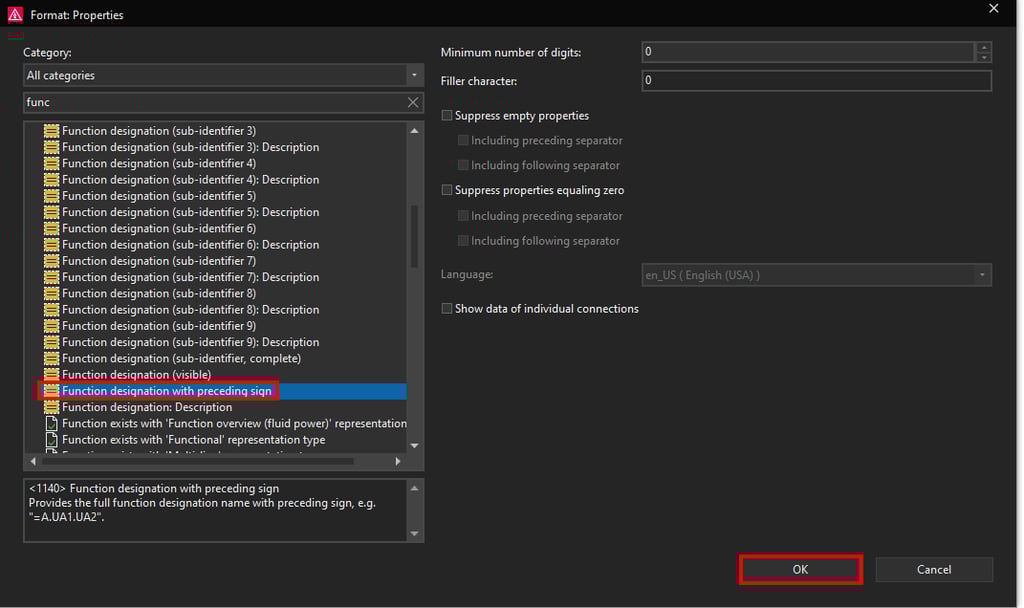Click description box scroll down arrow
The image size is (1024, 608).
(x=414, y=534)
